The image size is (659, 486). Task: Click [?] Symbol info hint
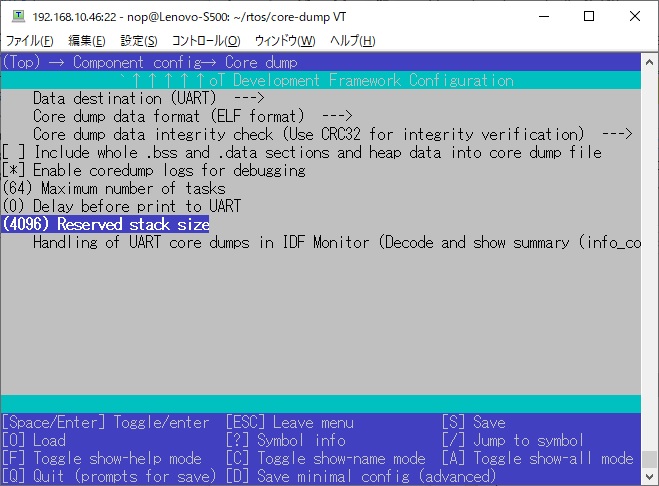286,440
